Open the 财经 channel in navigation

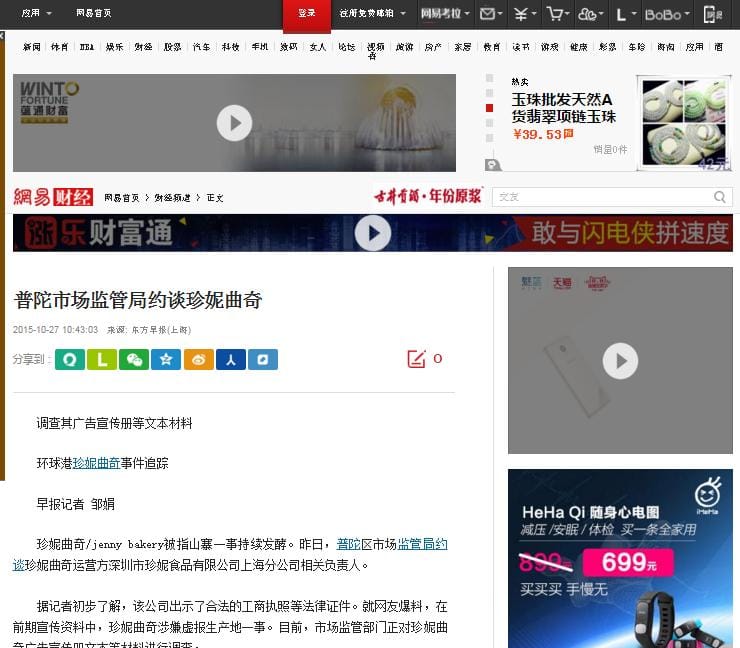(144, 47)
